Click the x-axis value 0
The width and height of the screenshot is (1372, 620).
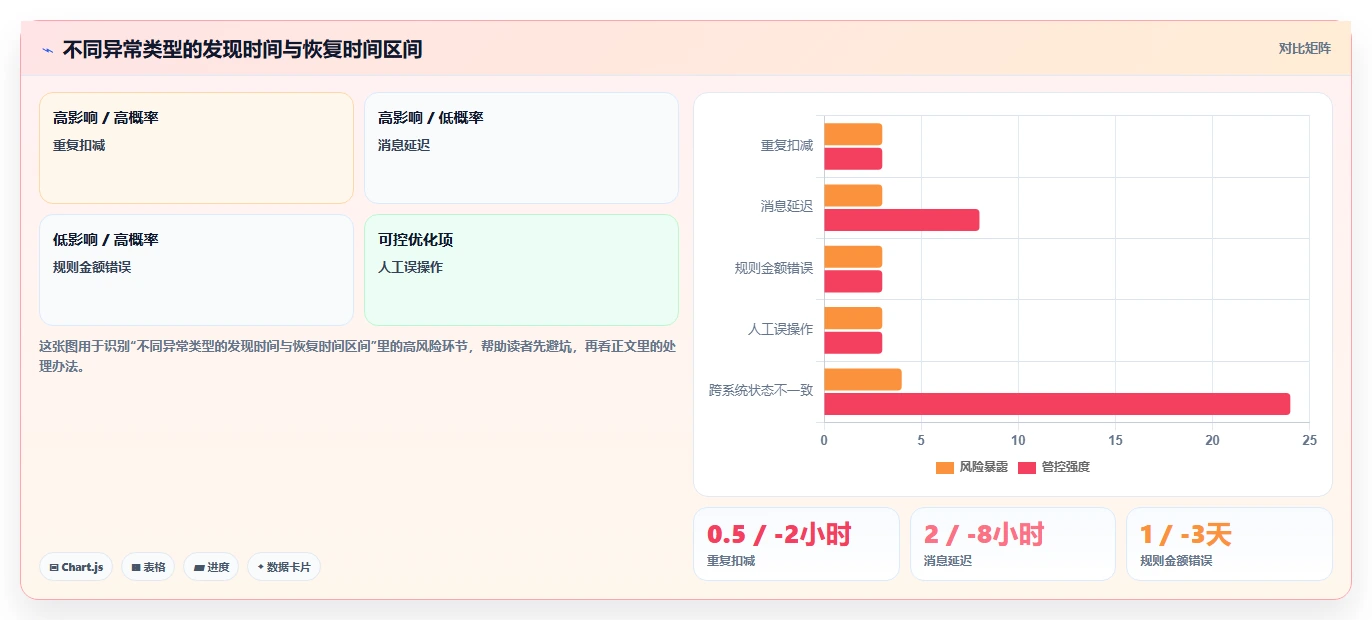(824, 440)
